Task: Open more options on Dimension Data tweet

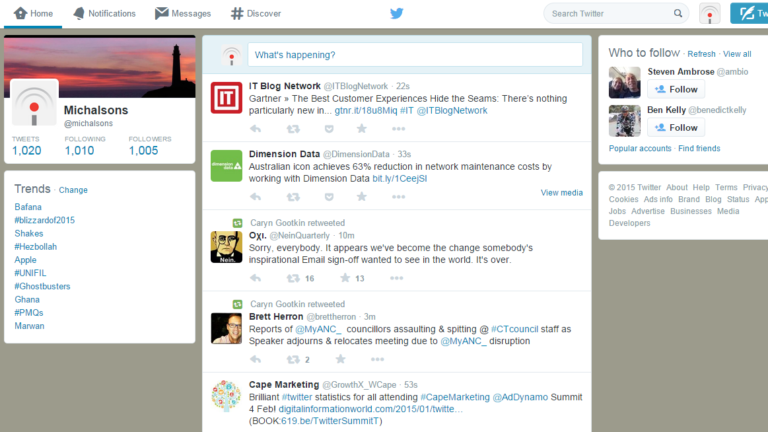Action: coord(398,197)
